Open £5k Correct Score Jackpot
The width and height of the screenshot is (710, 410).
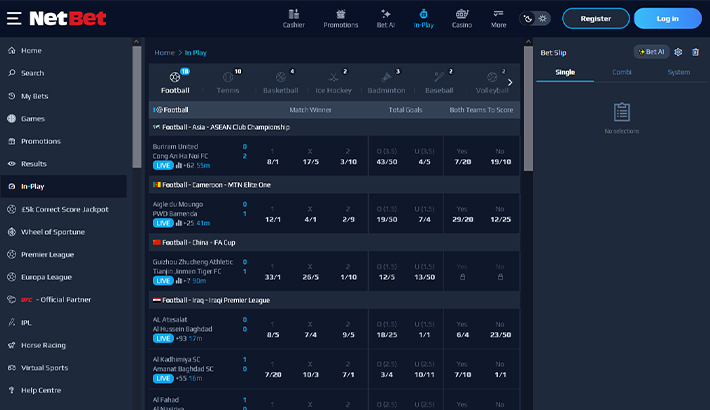pos(64,209)
